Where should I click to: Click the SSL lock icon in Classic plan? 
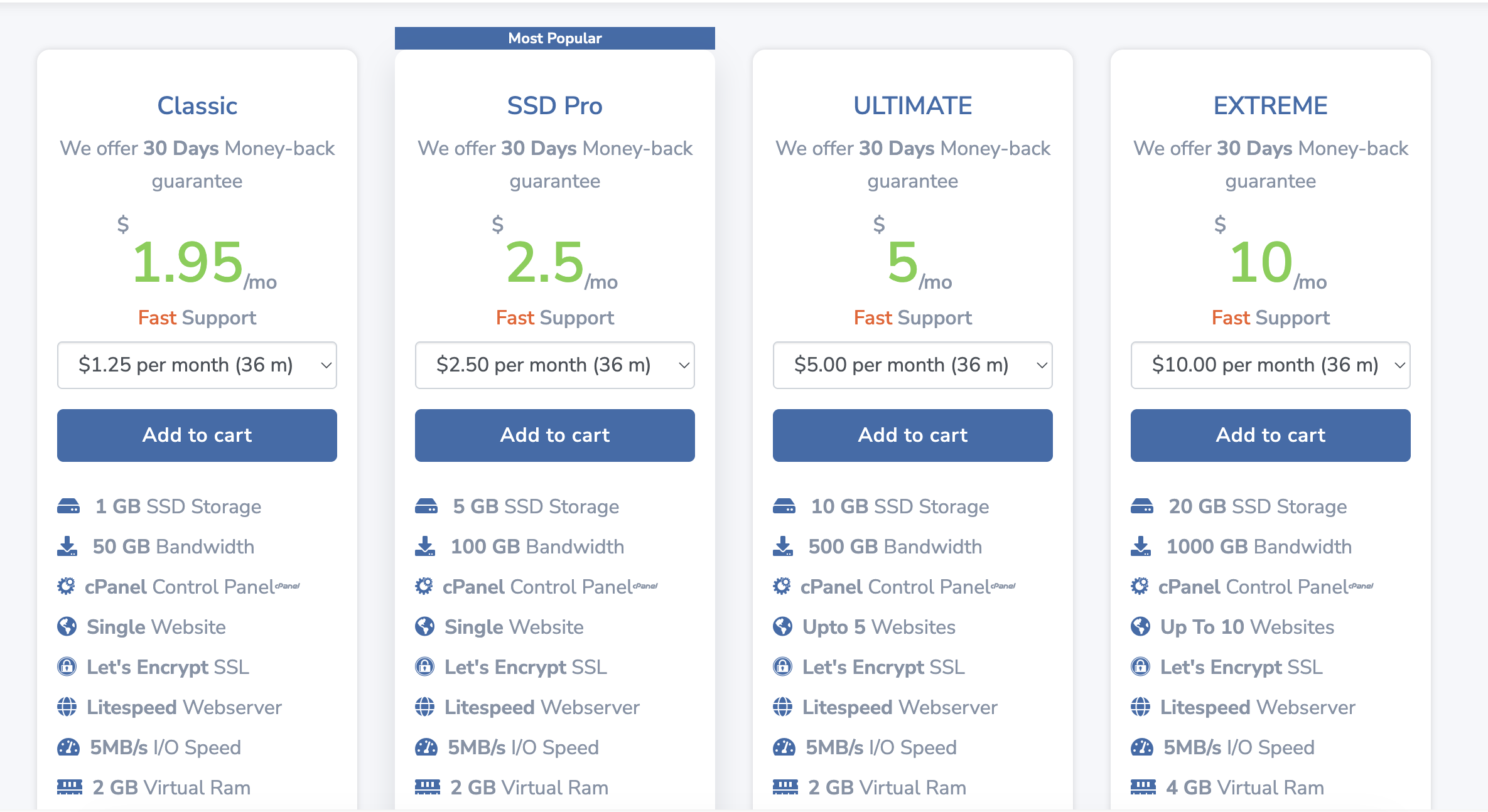pyautogui.click(x=67, y=666)
